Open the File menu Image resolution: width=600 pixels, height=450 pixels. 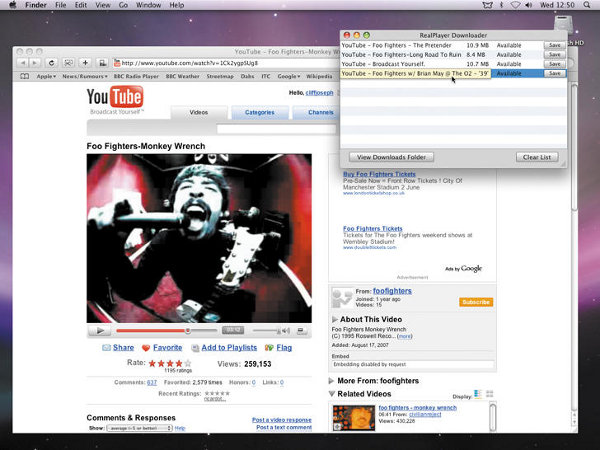(60, 5)
